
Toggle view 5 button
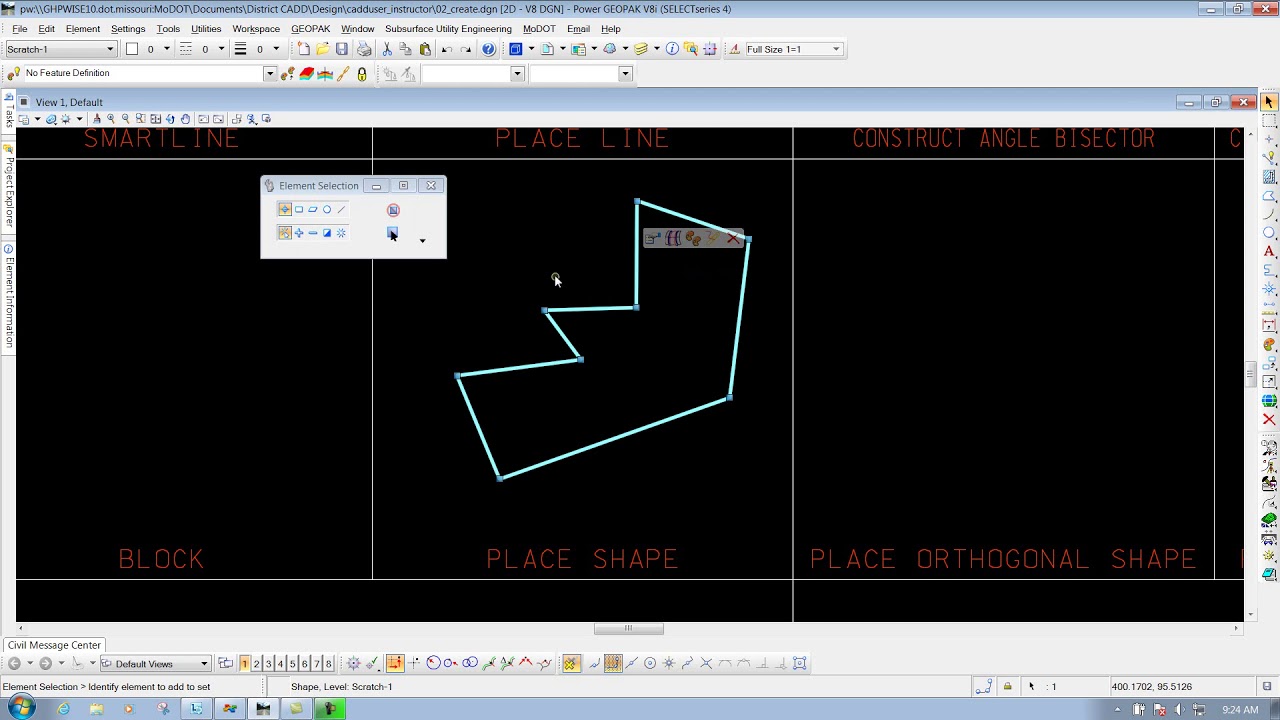pyautogui.click(x=292, y=664)
